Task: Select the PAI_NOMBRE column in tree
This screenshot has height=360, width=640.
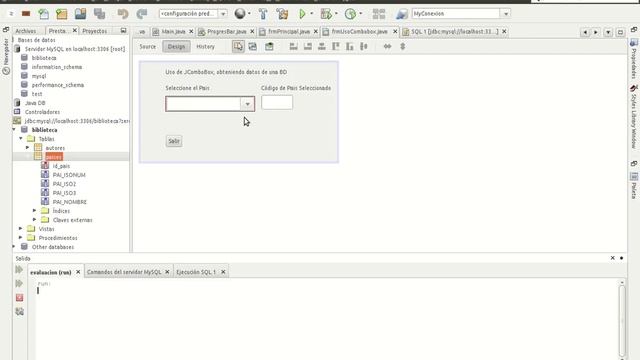Action: coord(70,202)
